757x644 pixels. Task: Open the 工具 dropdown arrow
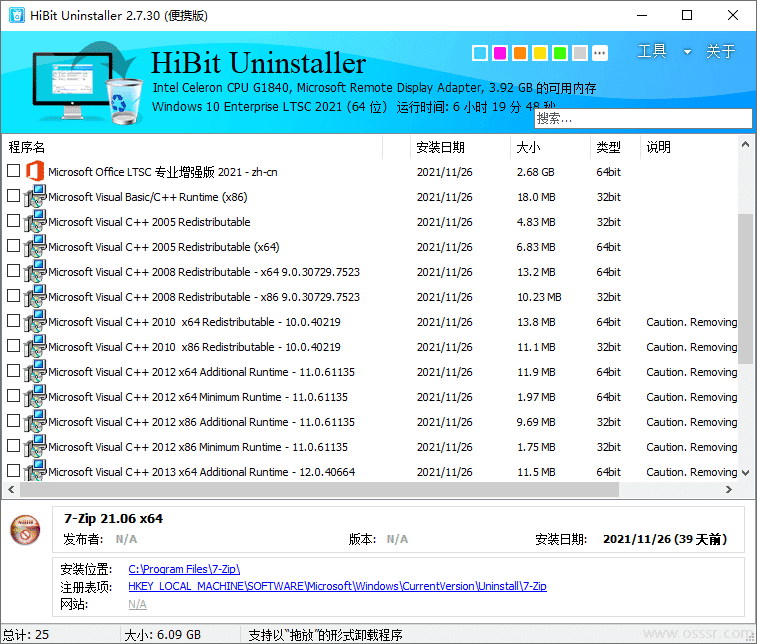tap(687, 52)
